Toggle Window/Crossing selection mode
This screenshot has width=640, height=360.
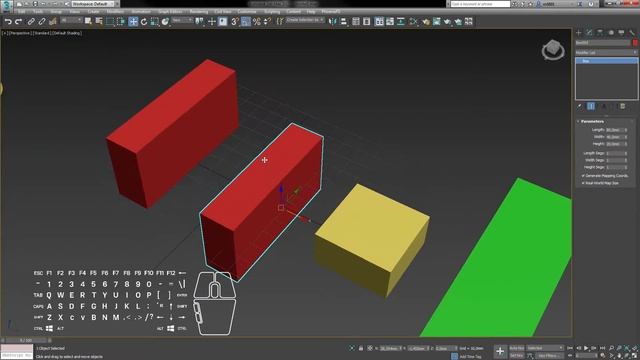(121, 22)
